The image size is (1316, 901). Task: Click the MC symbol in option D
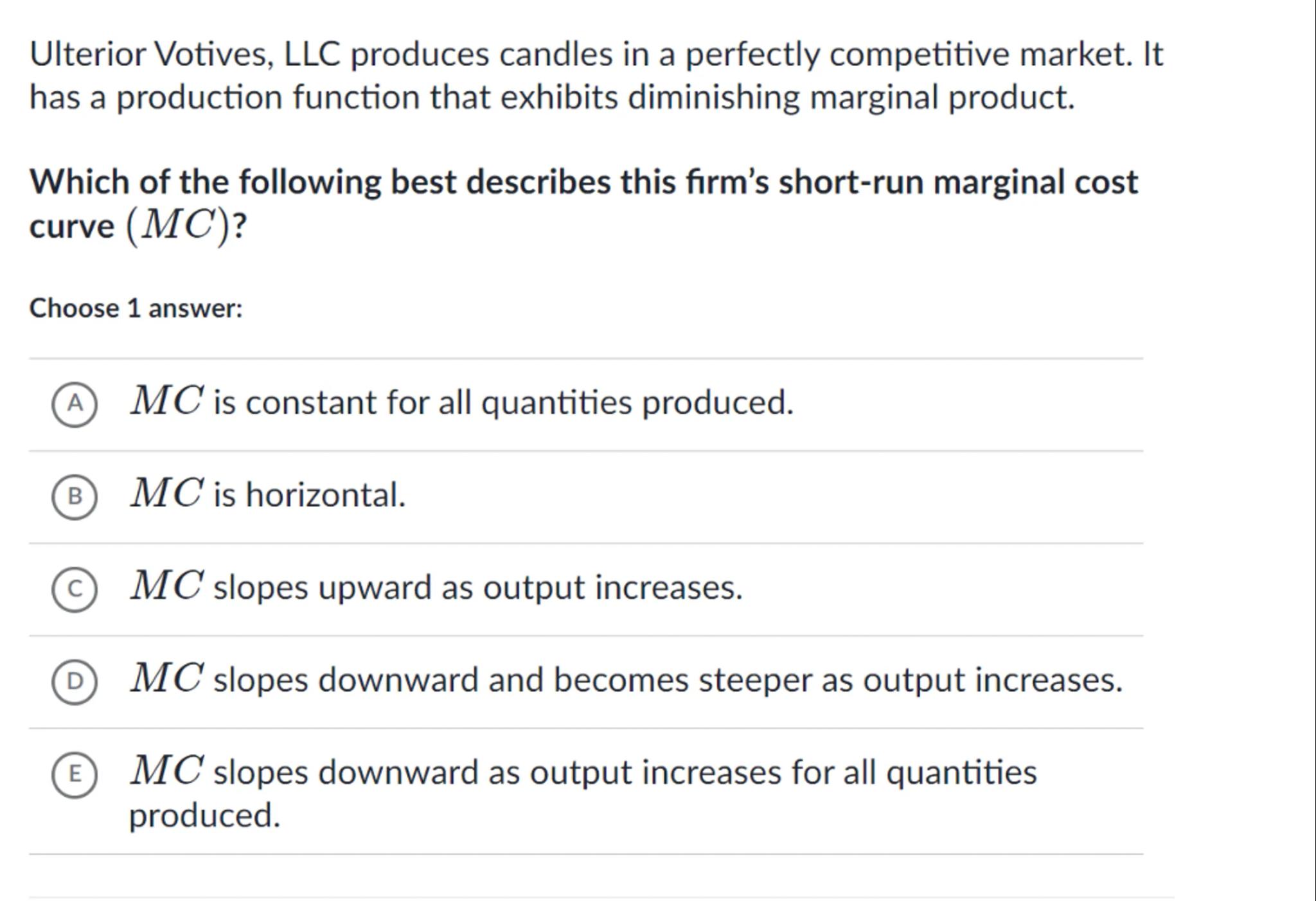(x=167, y=678)
